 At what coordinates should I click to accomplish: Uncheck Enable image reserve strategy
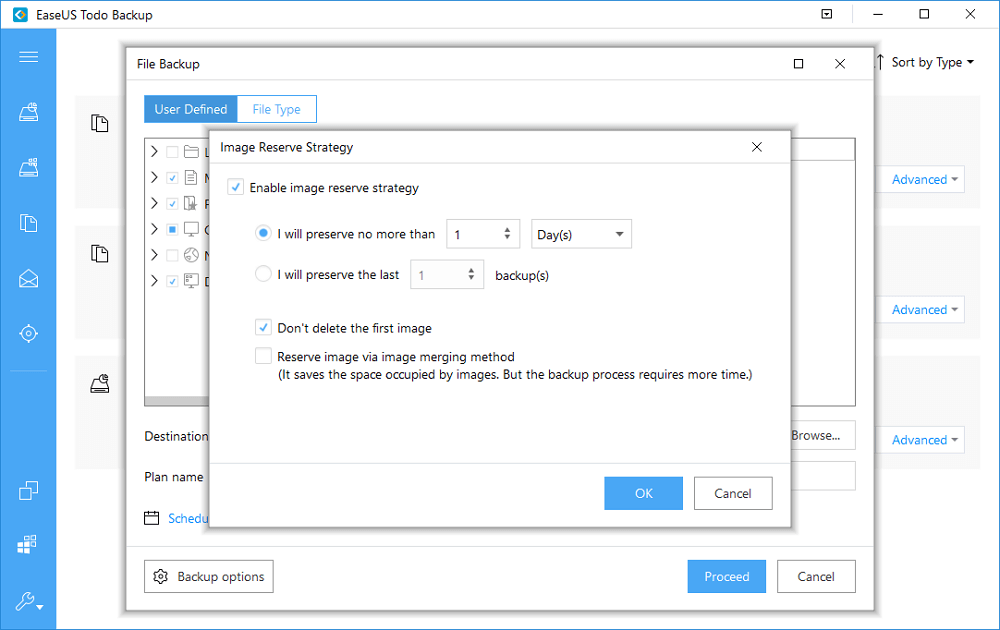tap(235, 187)
